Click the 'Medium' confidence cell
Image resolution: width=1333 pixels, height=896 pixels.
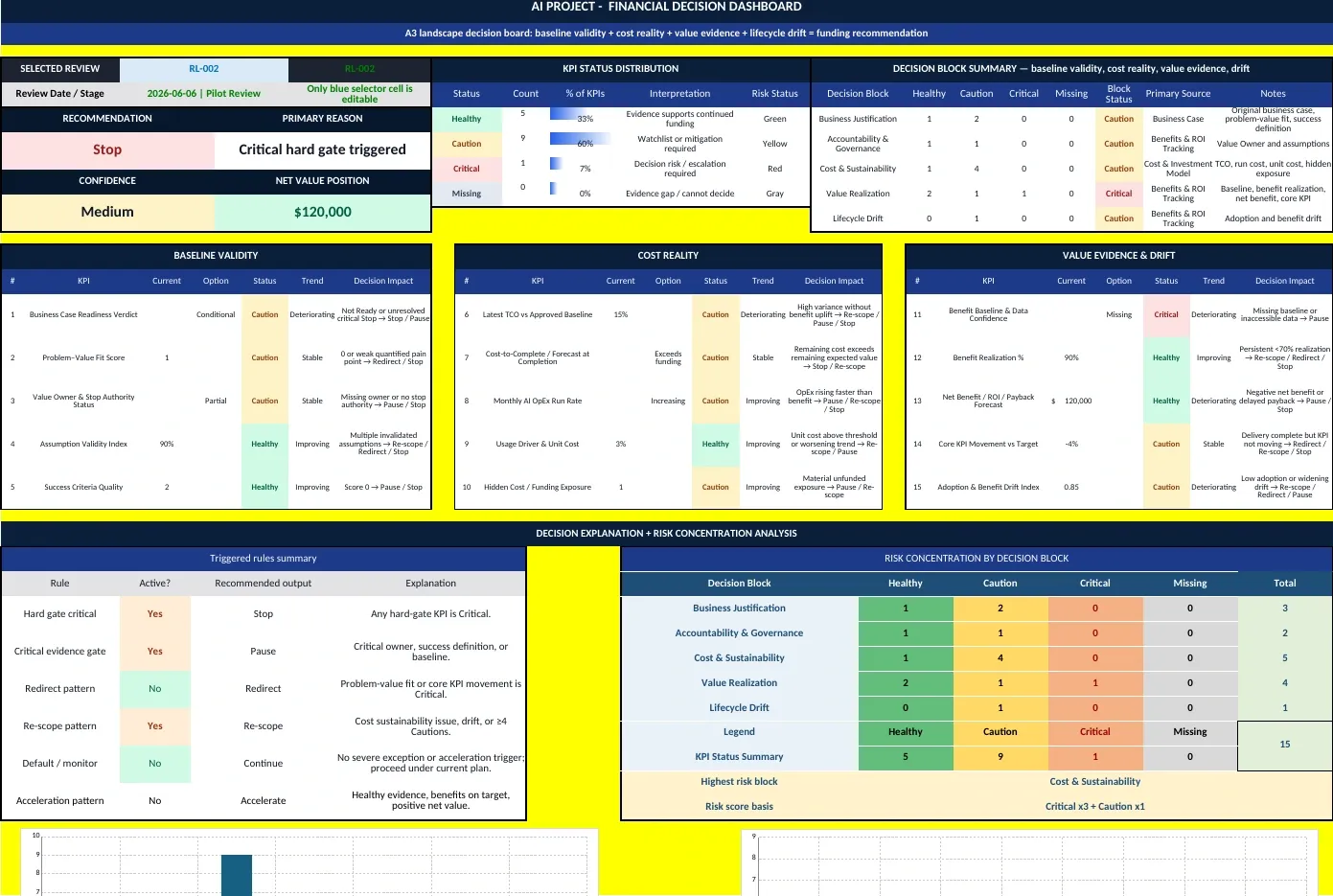(107, 212)
